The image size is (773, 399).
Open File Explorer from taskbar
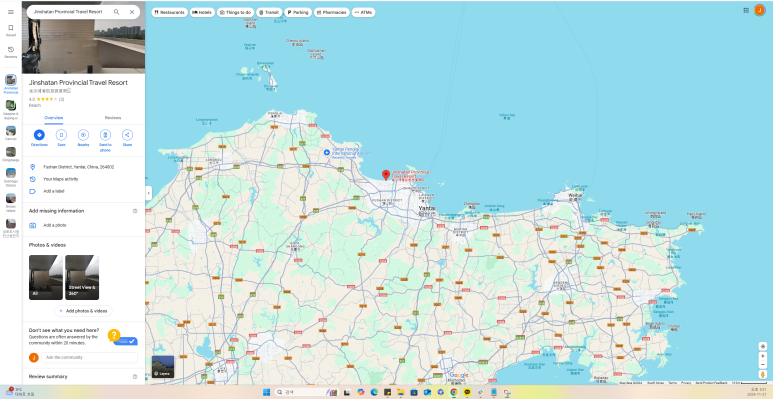point(401,392)
